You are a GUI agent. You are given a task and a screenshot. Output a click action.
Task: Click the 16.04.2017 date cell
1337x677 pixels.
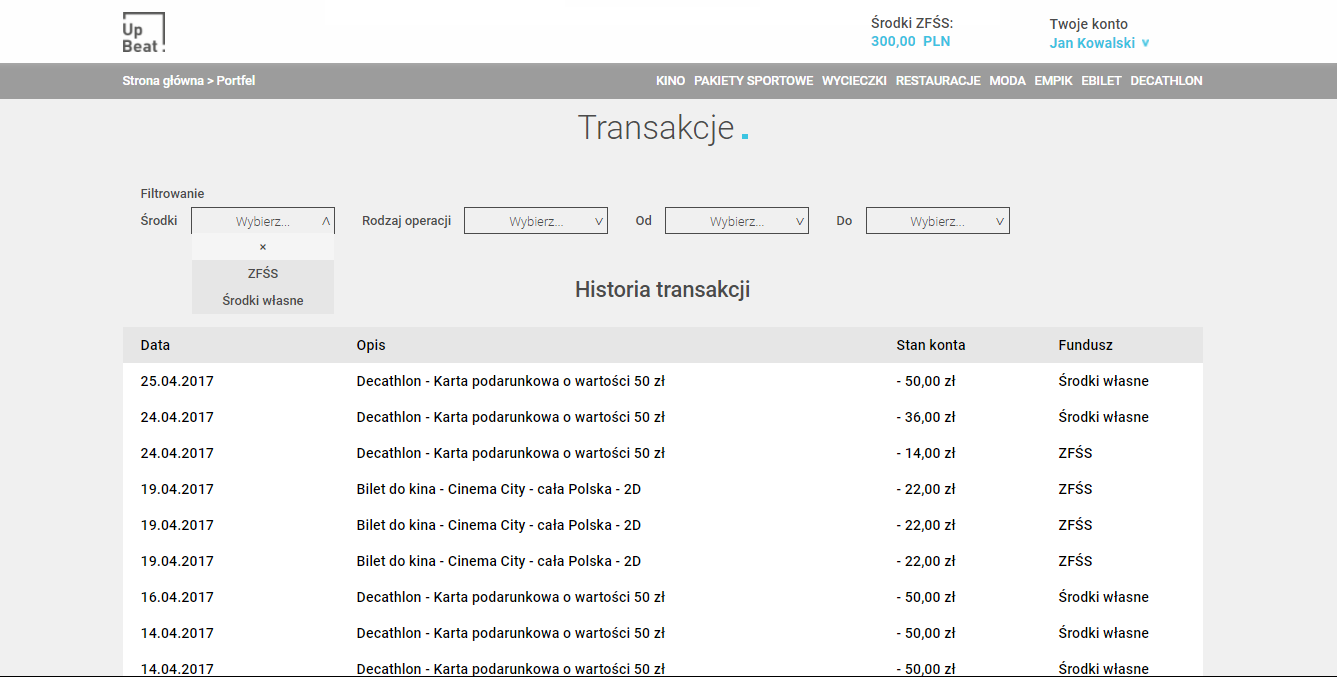point(177,597)
